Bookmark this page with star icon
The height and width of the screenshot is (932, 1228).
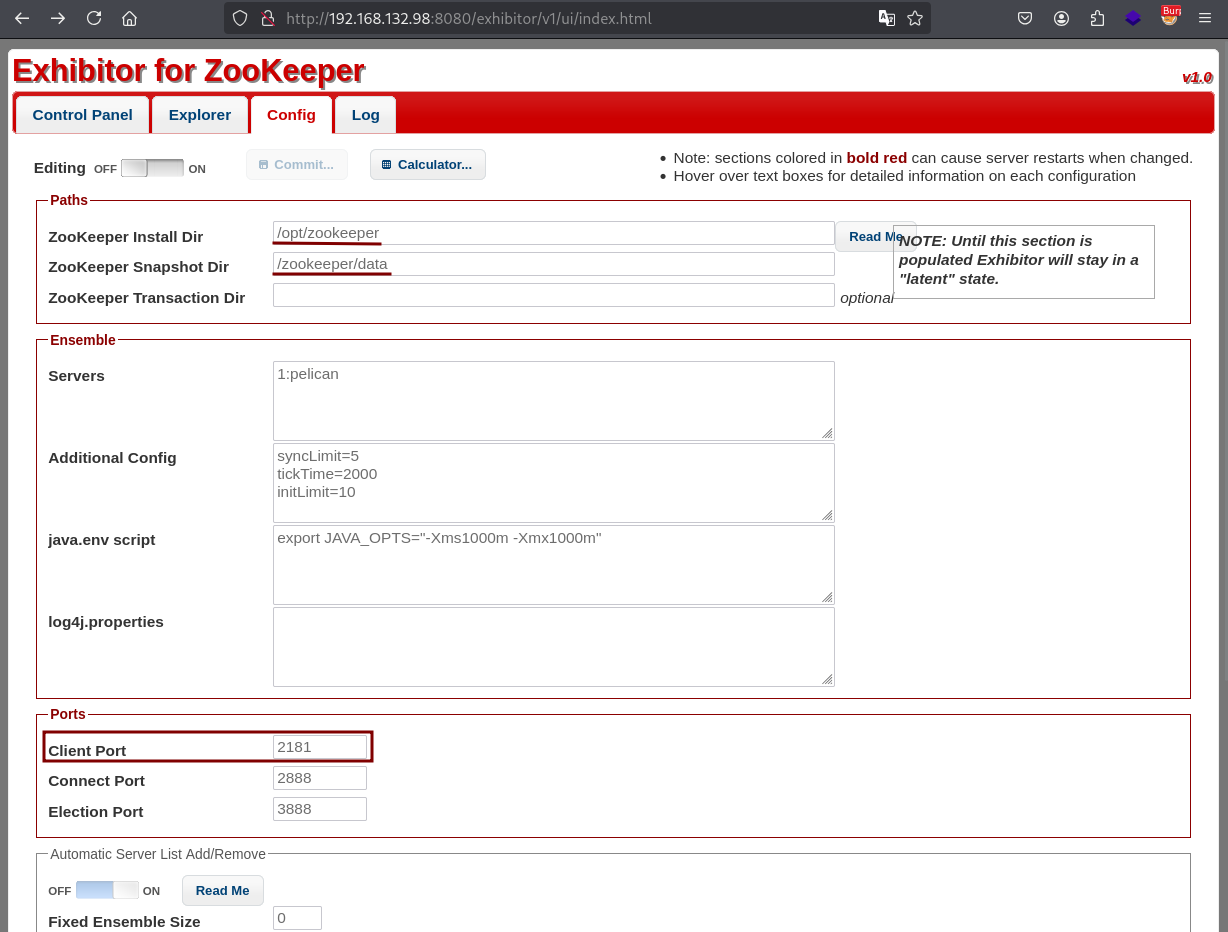914,18
